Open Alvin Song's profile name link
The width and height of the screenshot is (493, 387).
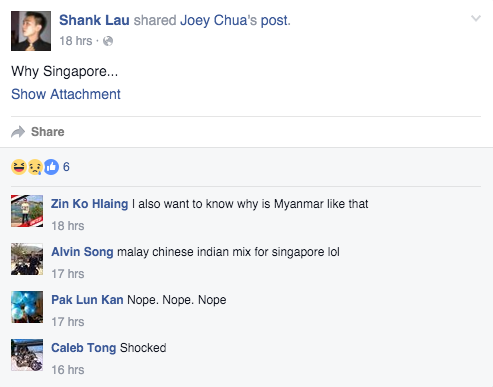[x=82, y=252]
